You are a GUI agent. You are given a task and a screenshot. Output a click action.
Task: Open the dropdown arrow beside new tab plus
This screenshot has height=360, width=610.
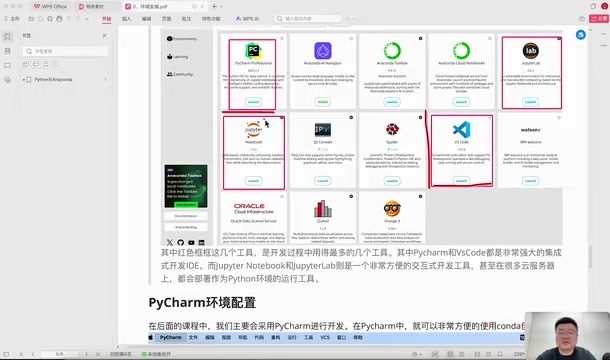click(x=222, y=7)
